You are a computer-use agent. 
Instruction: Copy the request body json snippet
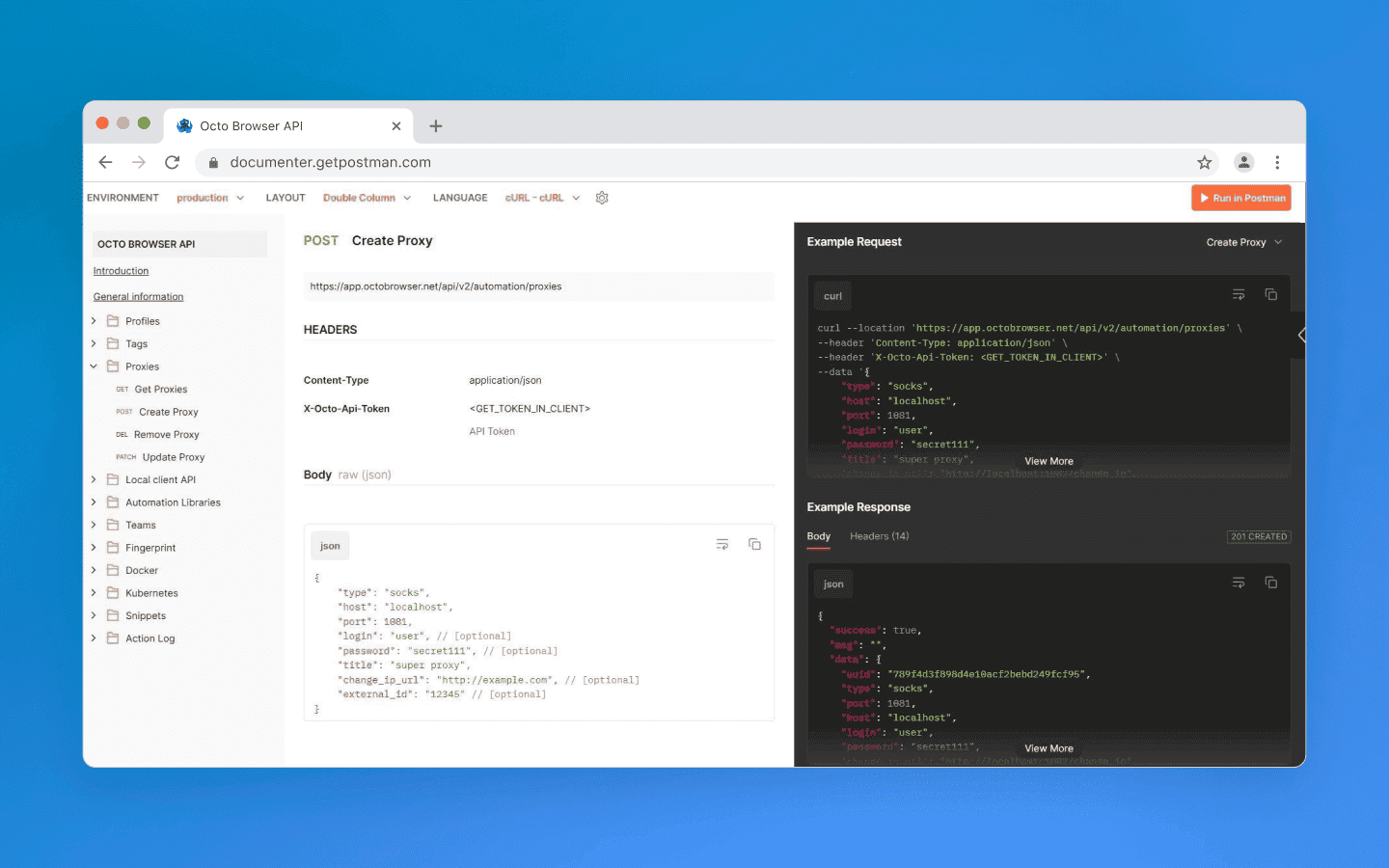754,545
